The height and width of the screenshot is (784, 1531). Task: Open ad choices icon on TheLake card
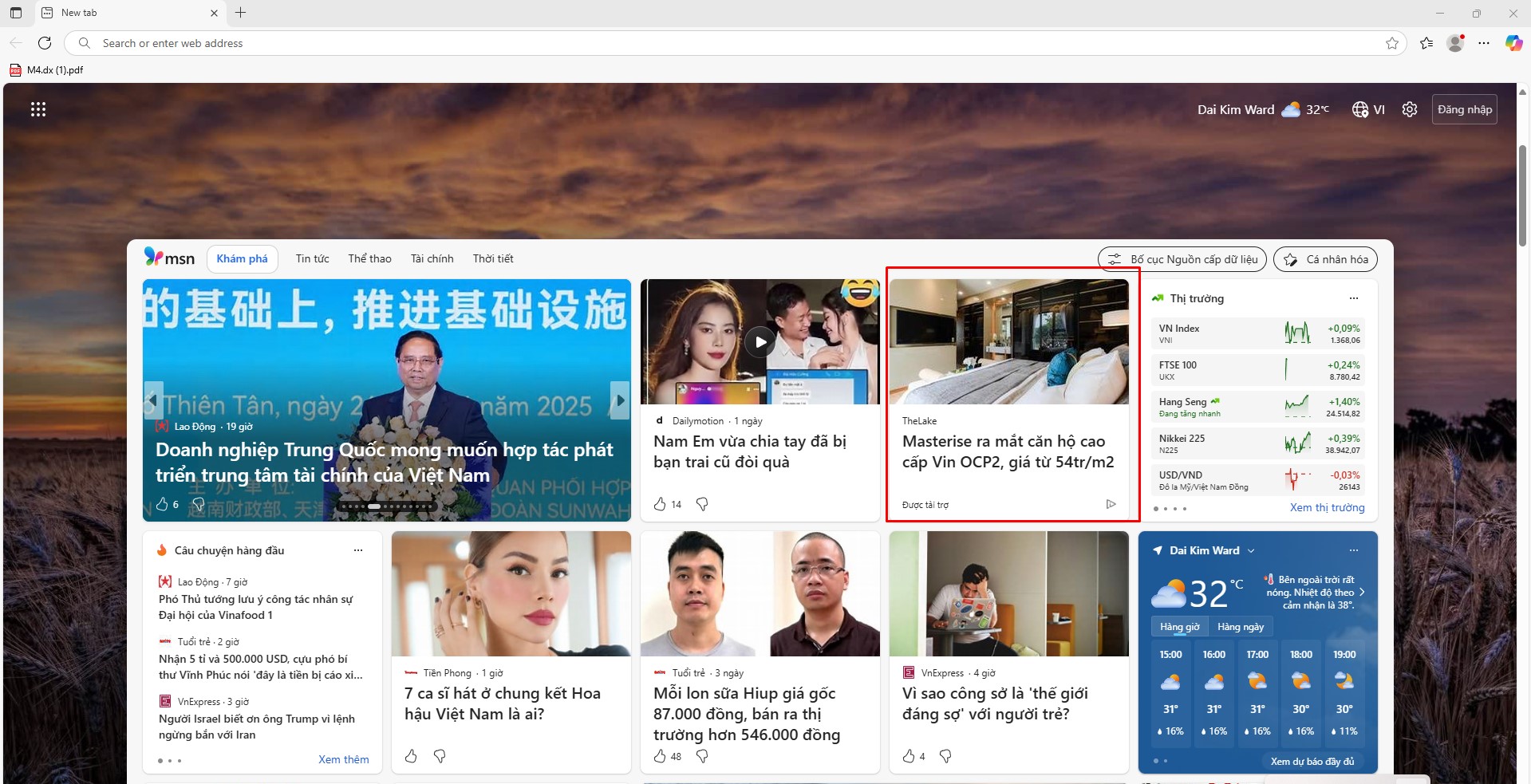pyautogui.click(x=1111, y=504)
